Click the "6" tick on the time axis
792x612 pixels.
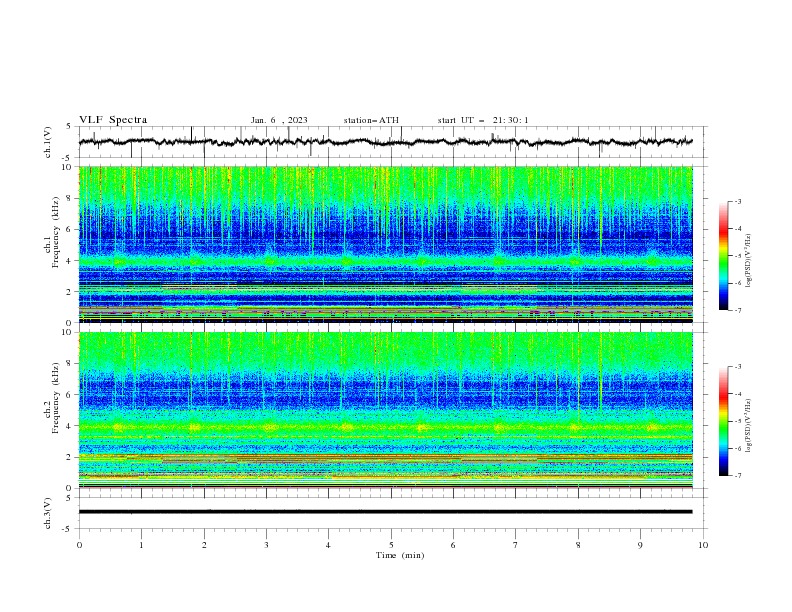[453, 545]
